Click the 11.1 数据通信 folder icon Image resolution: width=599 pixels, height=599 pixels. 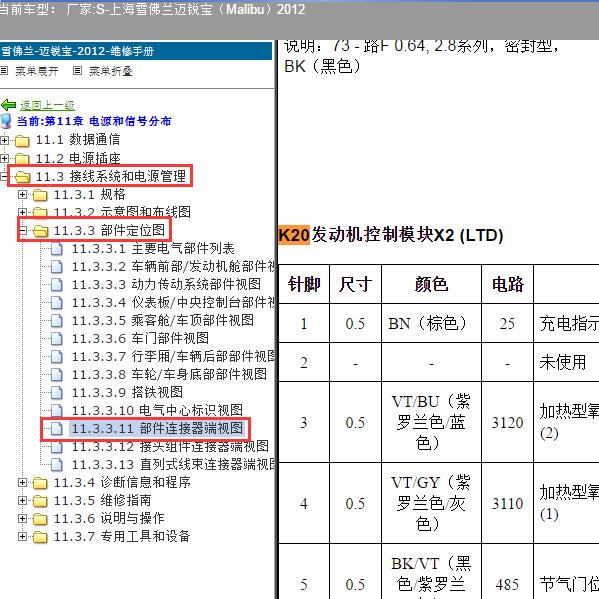tap(22, 141)
